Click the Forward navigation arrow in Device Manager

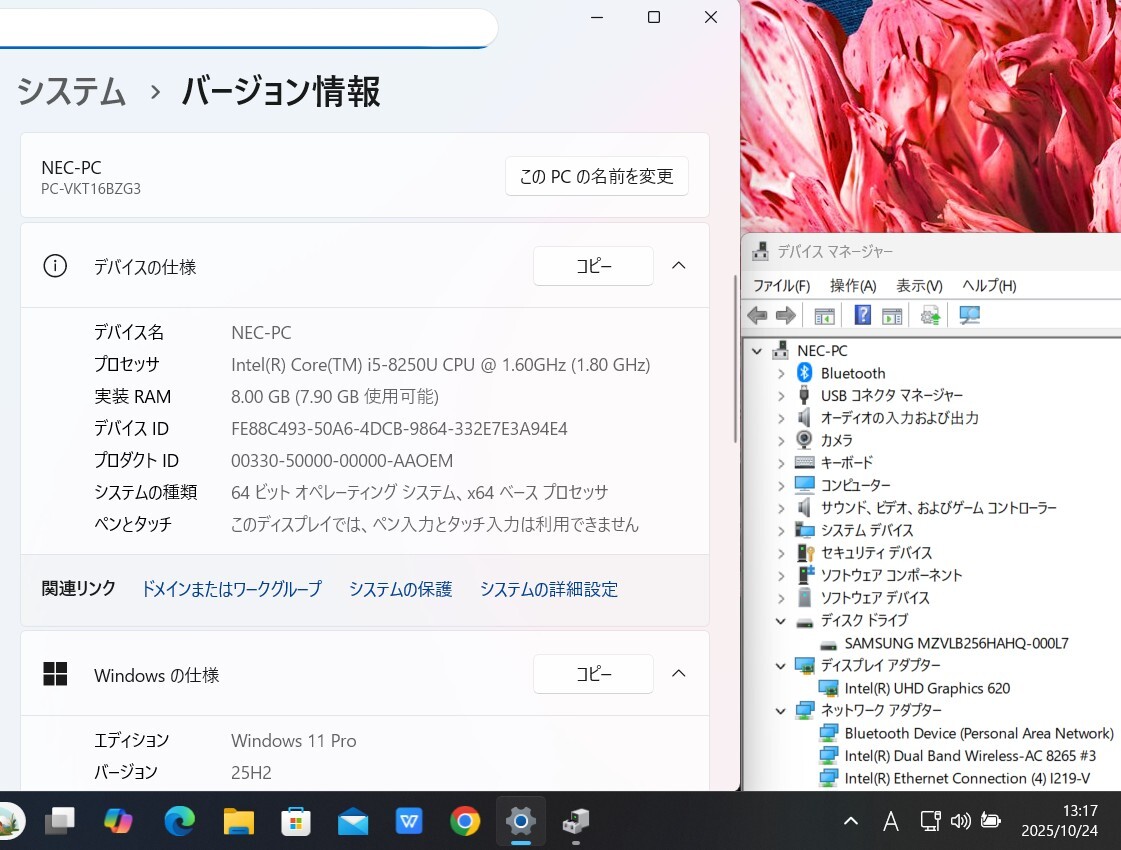pyautogui.click(x=786, y=315)
